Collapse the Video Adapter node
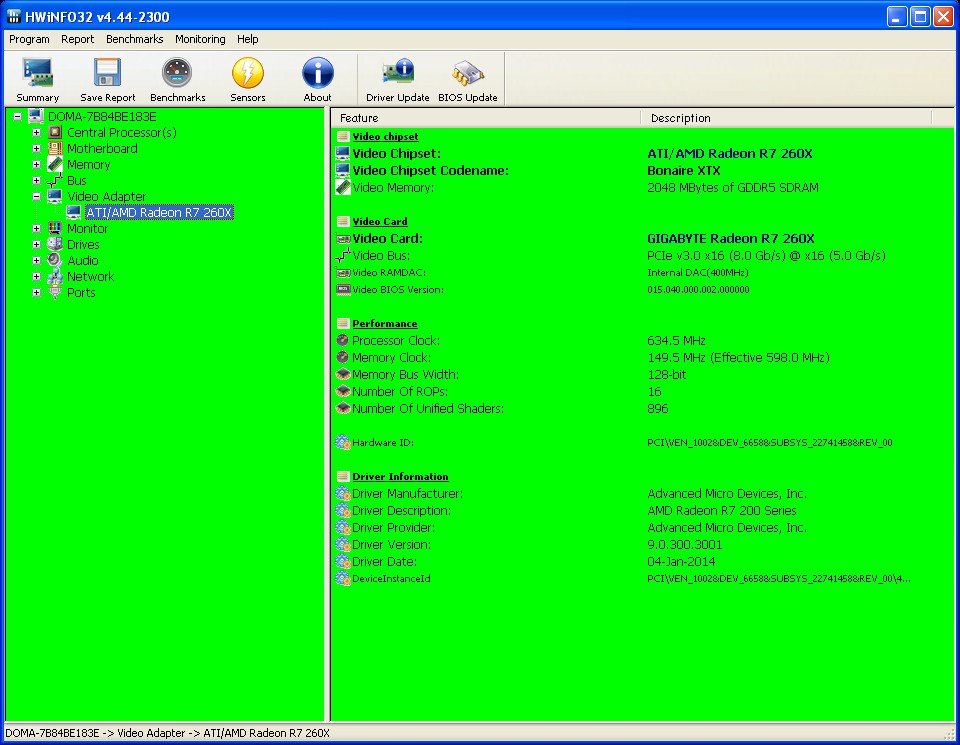This screenshot has height=745, width=960. point(37,197)
